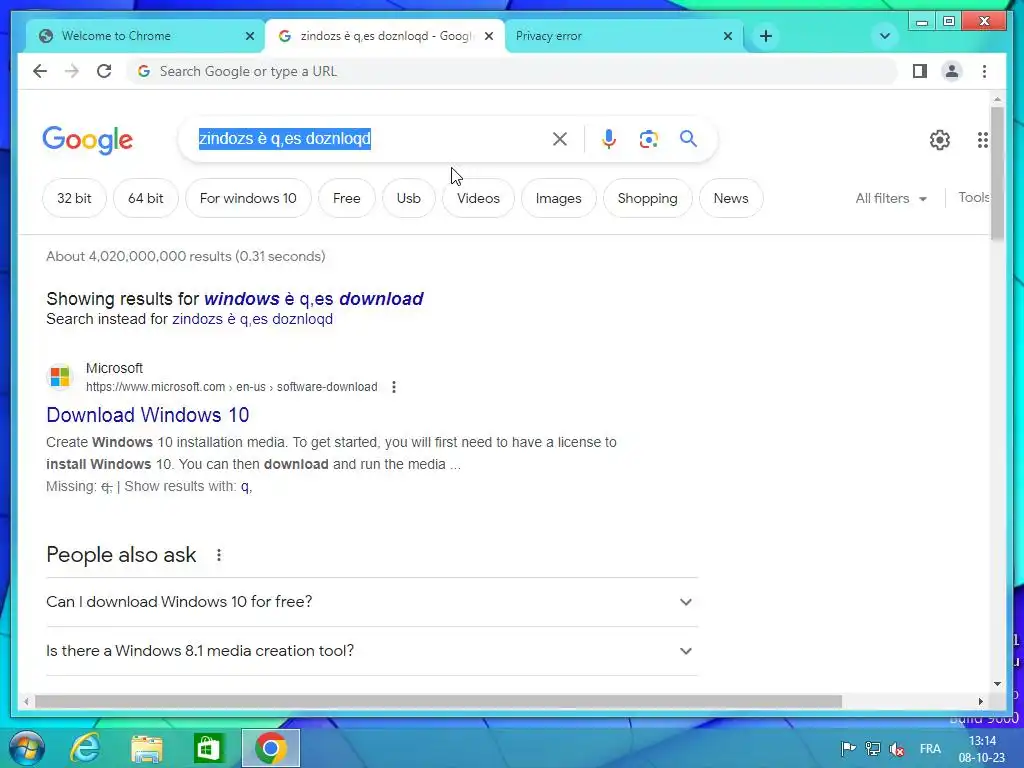Switch to Videos results
This screenshot has height=768, width=1024.
(478, 198)
